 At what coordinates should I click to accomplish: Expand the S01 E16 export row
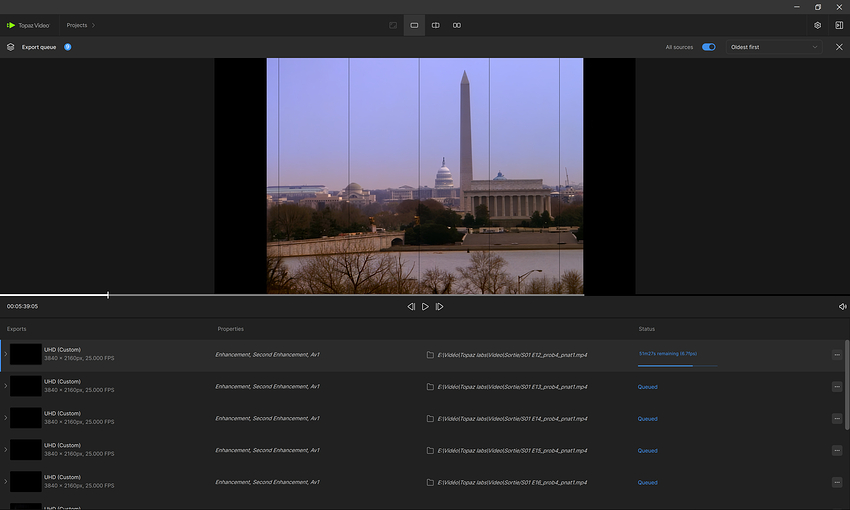tap(5, 482)
